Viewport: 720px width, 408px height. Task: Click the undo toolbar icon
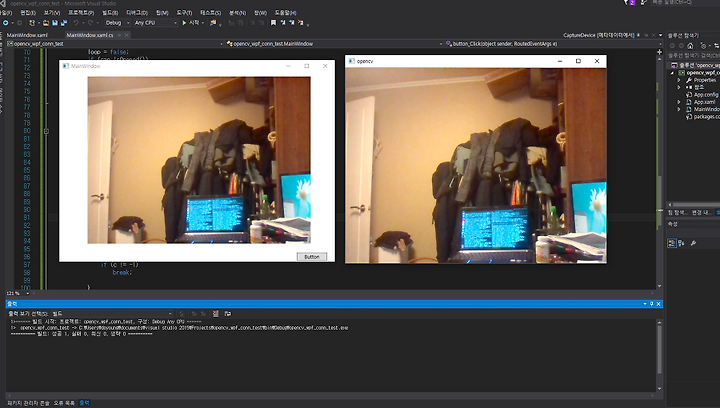(x=76, y=22)
